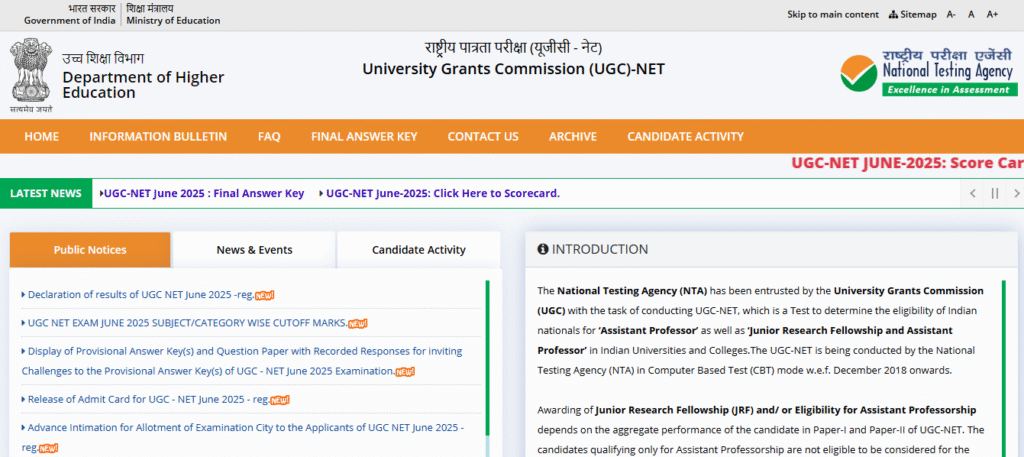Open the FAQ menu item
Viewport: 1024px width, 457px height.
coord(269,136)
